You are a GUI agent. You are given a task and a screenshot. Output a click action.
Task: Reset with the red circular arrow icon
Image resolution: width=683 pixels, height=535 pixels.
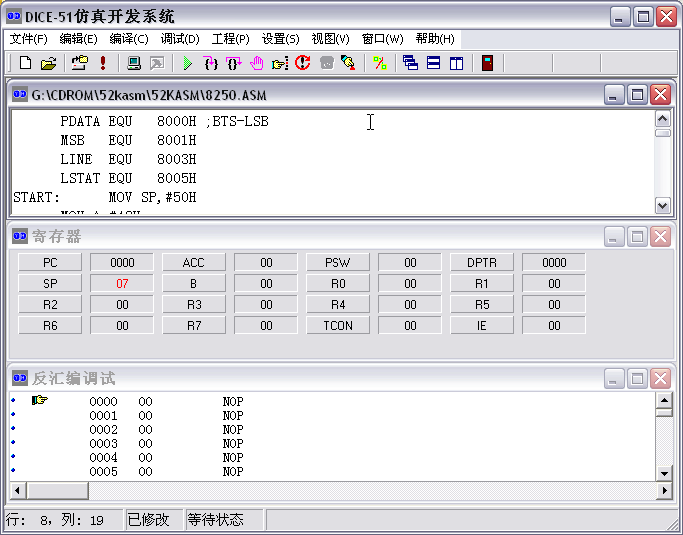pos(303,63)
